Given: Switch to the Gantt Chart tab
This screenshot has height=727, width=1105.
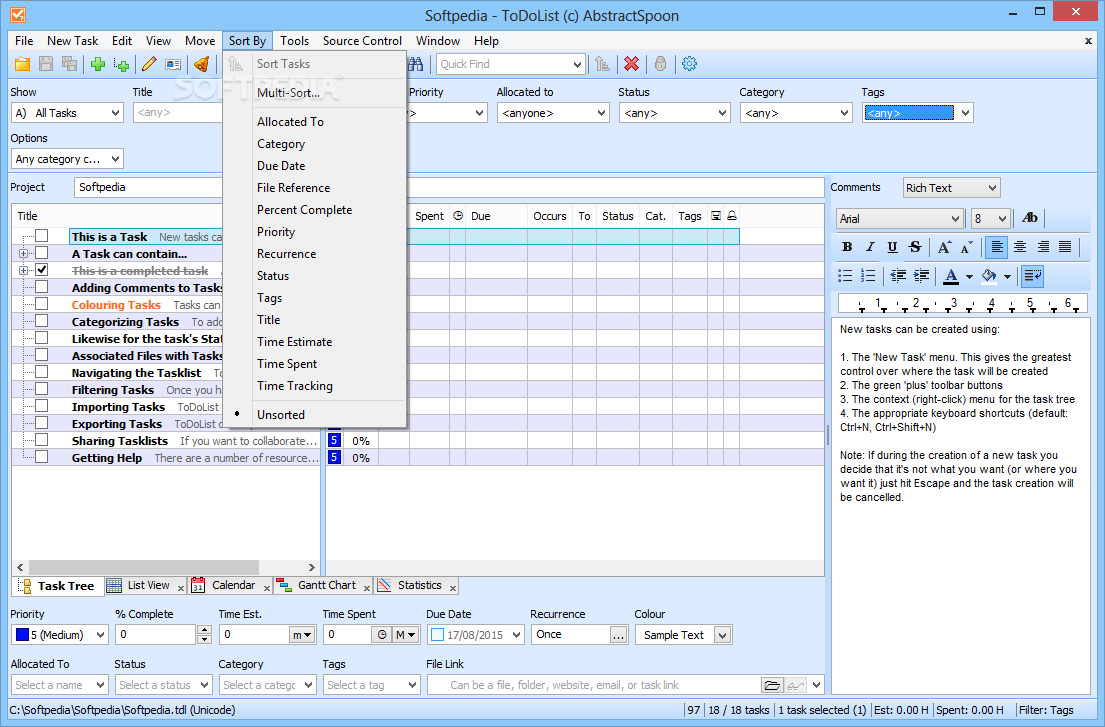Looking at the screenshot, I should tap(326, 585).
